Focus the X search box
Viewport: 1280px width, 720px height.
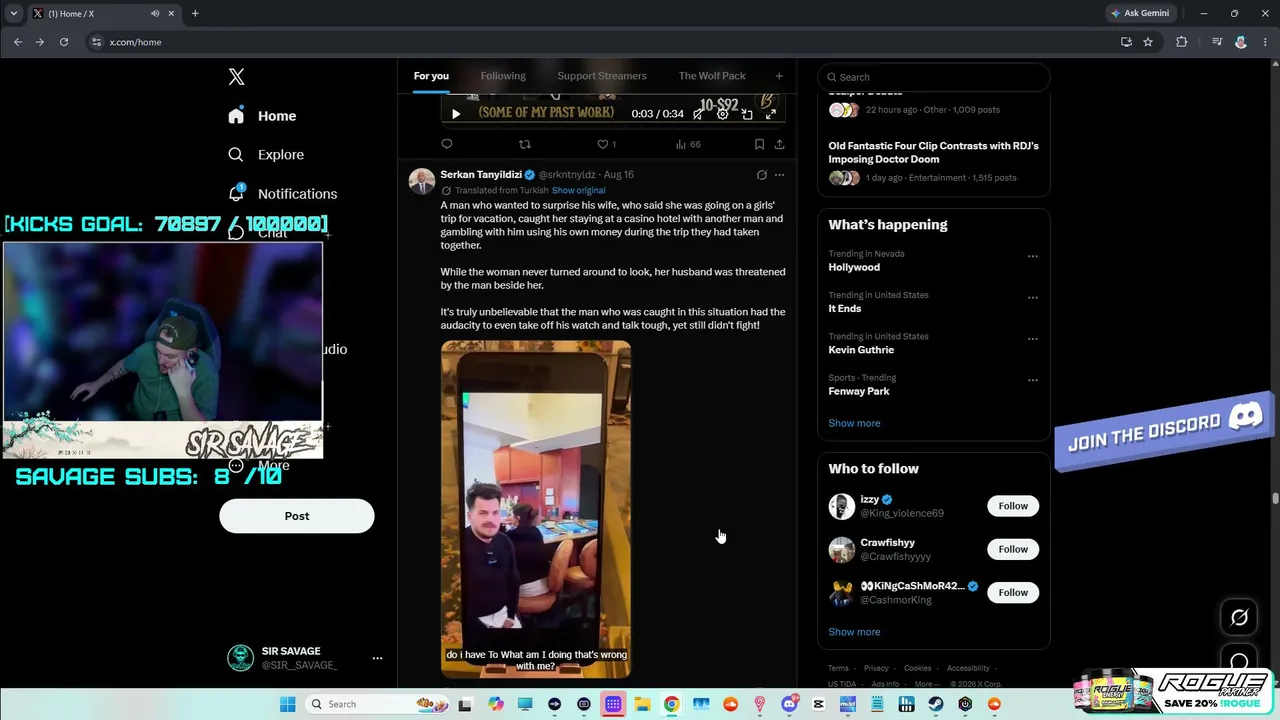[x=934, y=77]
